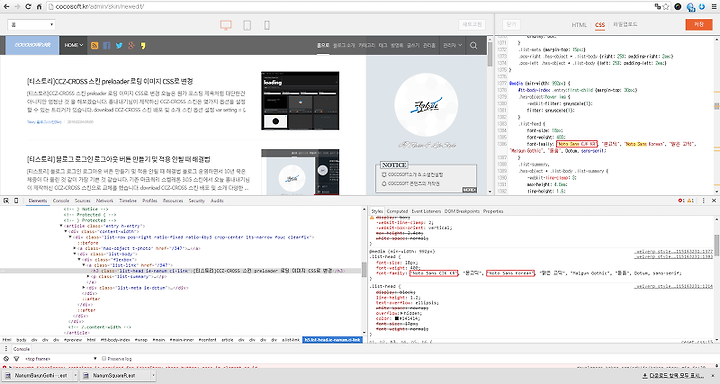The height and width of the screenshot is (384, 720).
Task: Open the blog search magnifier icon
Action: [473, 45]
